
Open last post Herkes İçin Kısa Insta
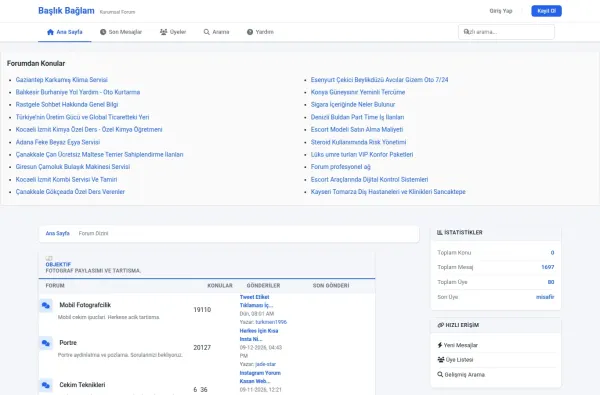[259, 335]
